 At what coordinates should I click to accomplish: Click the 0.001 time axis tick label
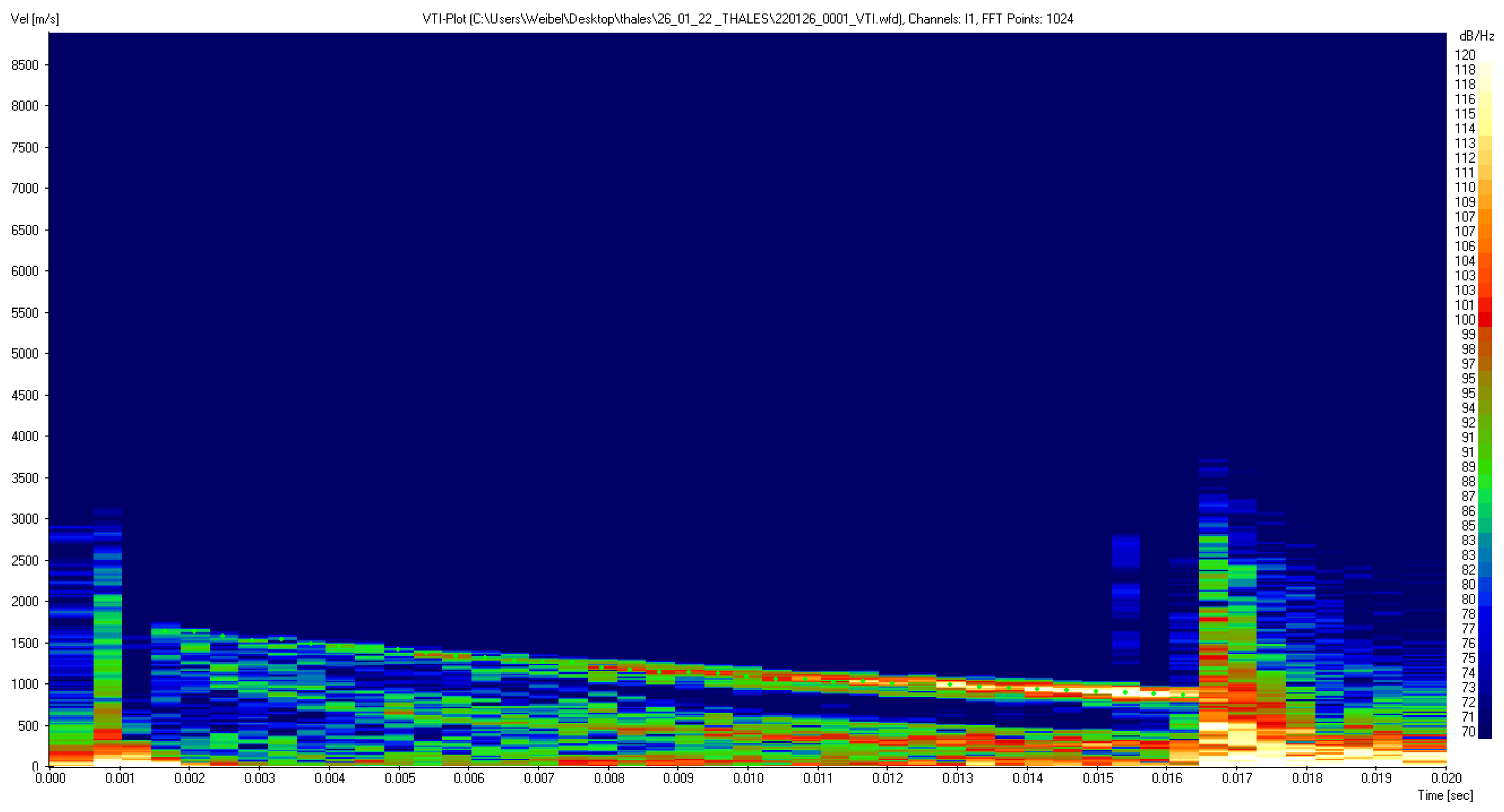[x=120, y=778]
